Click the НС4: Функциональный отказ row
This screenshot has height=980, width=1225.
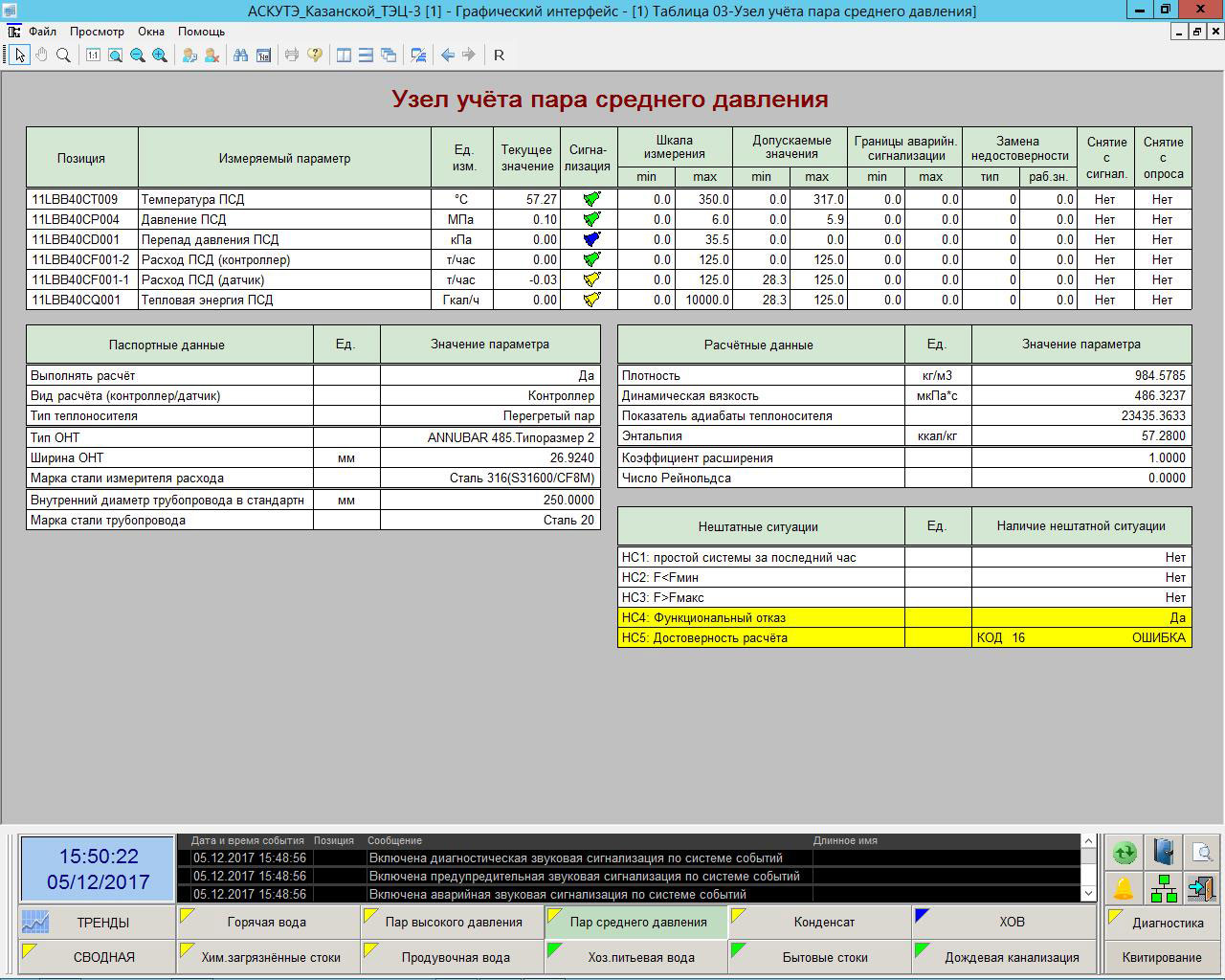coord(904,617)
